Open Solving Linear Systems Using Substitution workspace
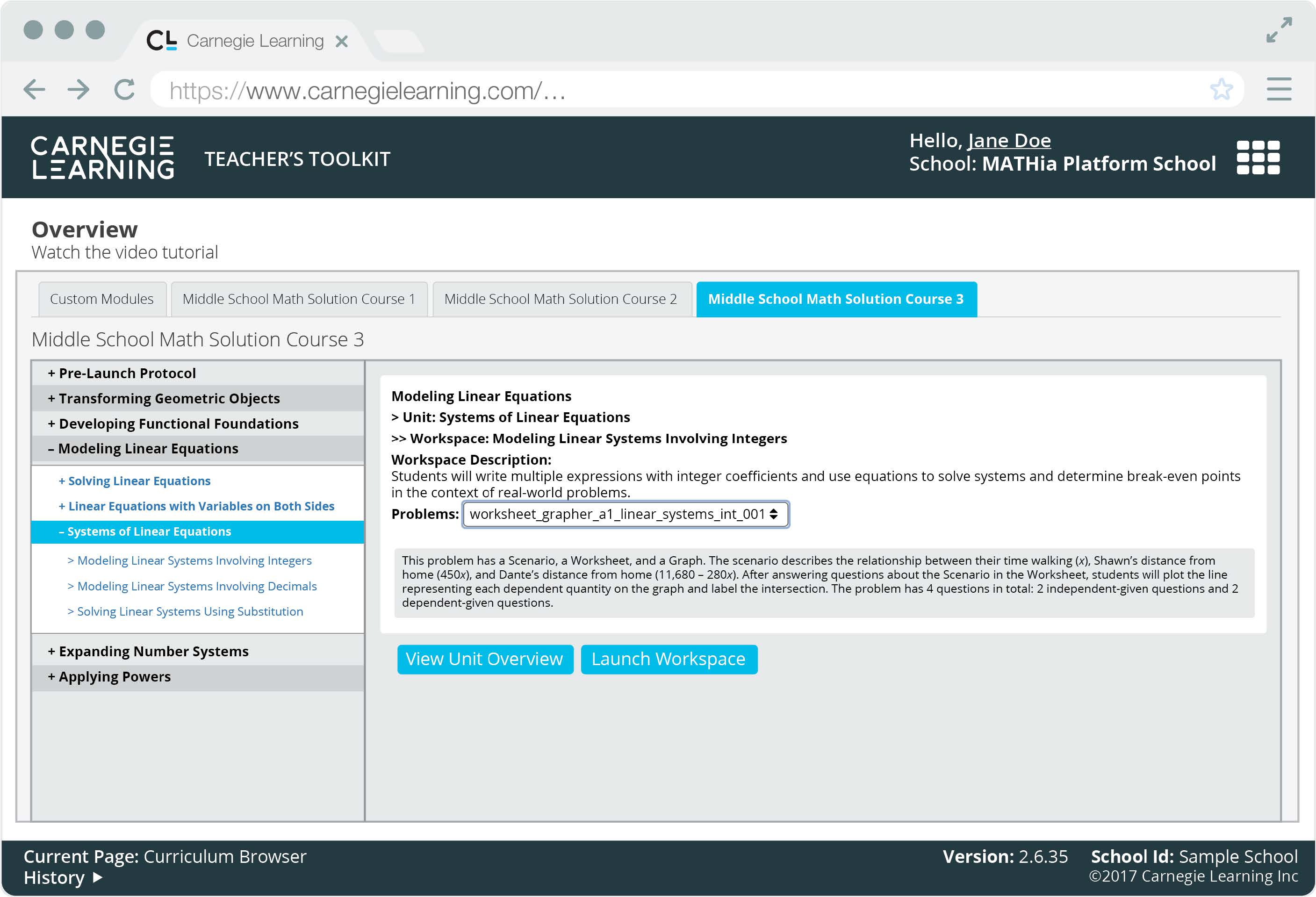1316x897 pixels. point(185,611)
